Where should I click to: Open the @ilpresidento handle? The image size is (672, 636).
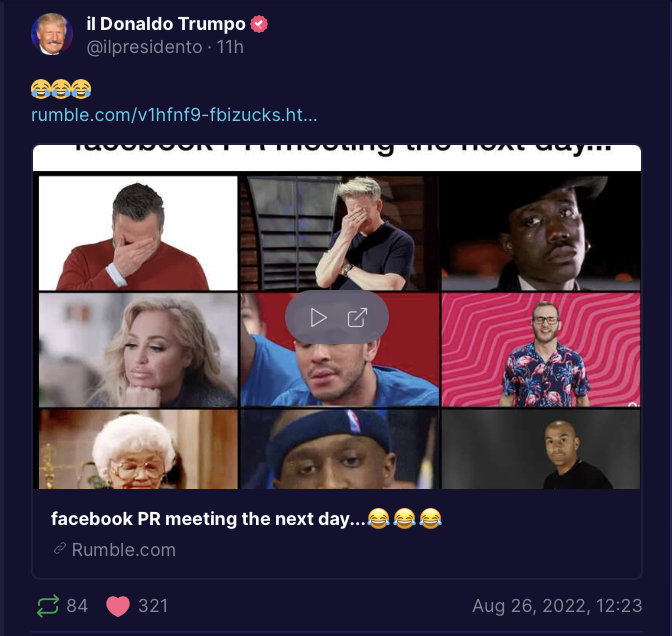(x=144, y=47)
